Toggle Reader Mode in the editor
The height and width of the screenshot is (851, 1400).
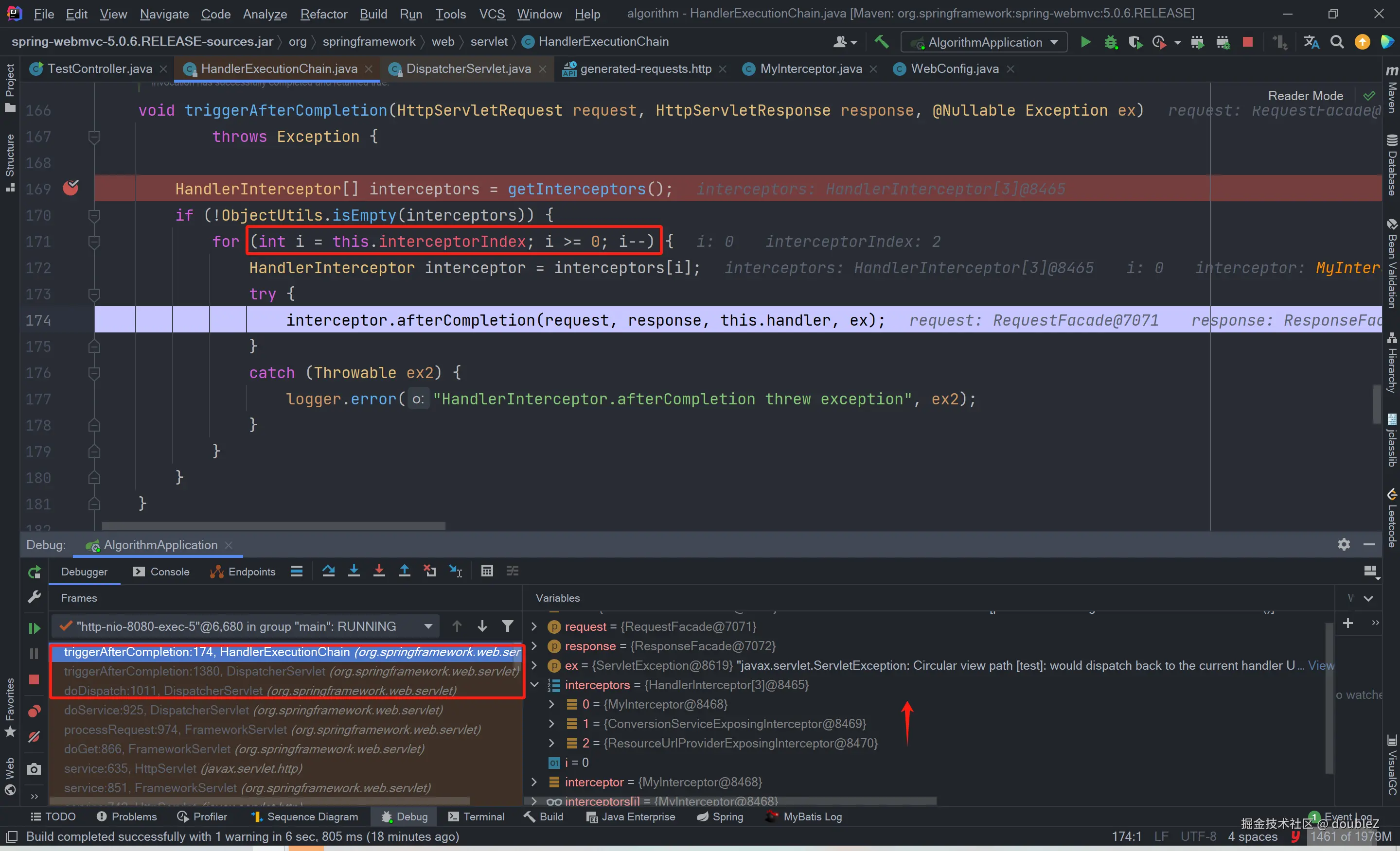tap(1305, 95)
